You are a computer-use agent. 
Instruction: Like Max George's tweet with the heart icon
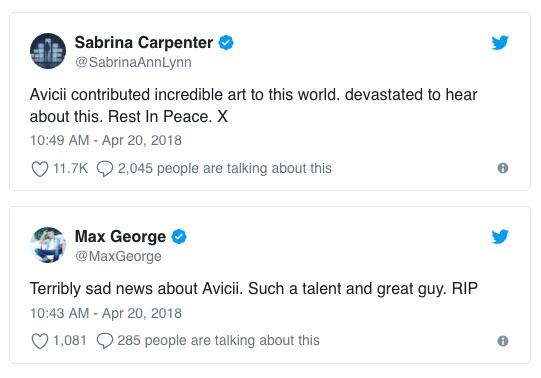click(40, 341)
